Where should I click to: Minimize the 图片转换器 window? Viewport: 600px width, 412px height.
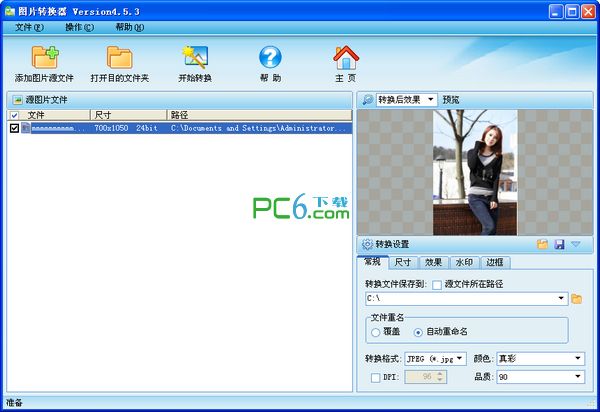pos(556,12)
